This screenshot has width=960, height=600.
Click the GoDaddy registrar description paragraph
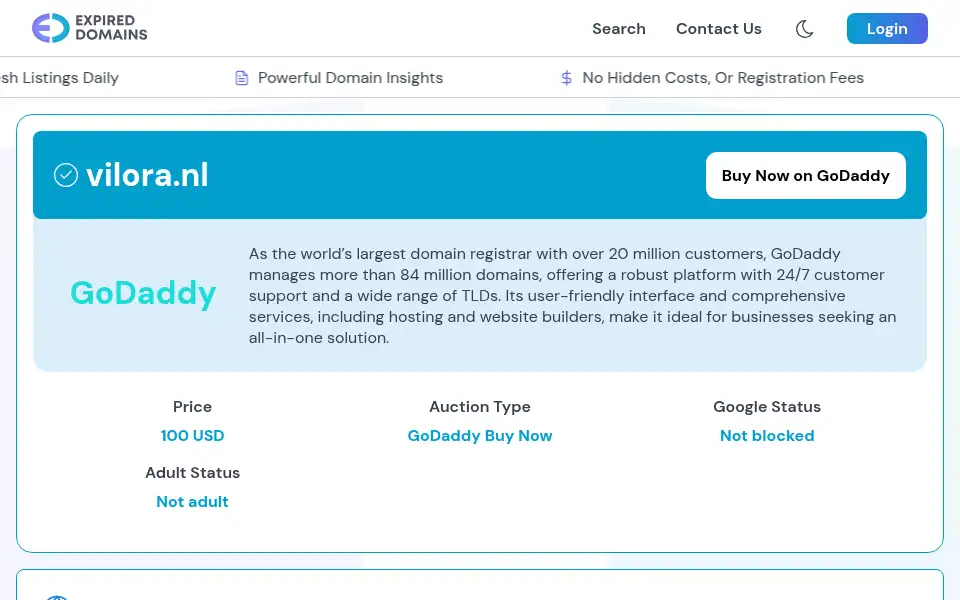572,296
